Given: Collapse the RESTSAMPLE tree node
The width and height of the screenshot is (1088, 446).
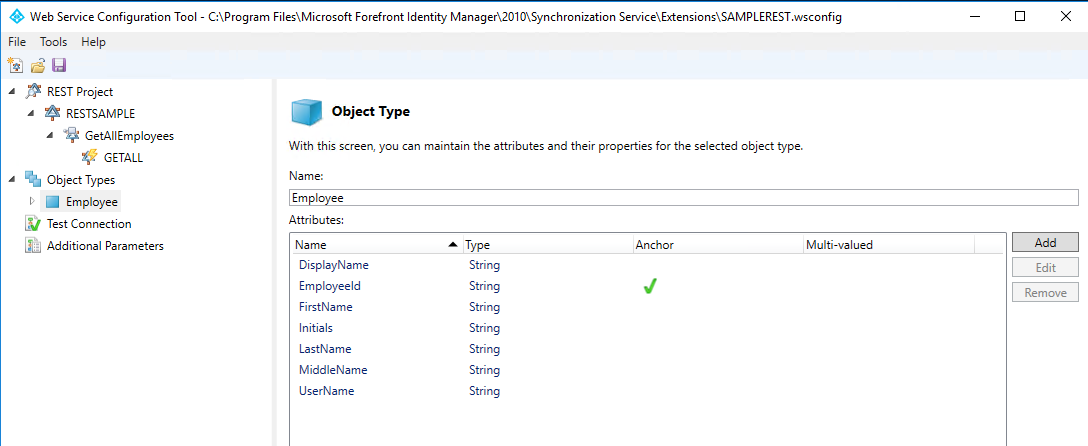Looking at the screenshot, I should 31,113.
